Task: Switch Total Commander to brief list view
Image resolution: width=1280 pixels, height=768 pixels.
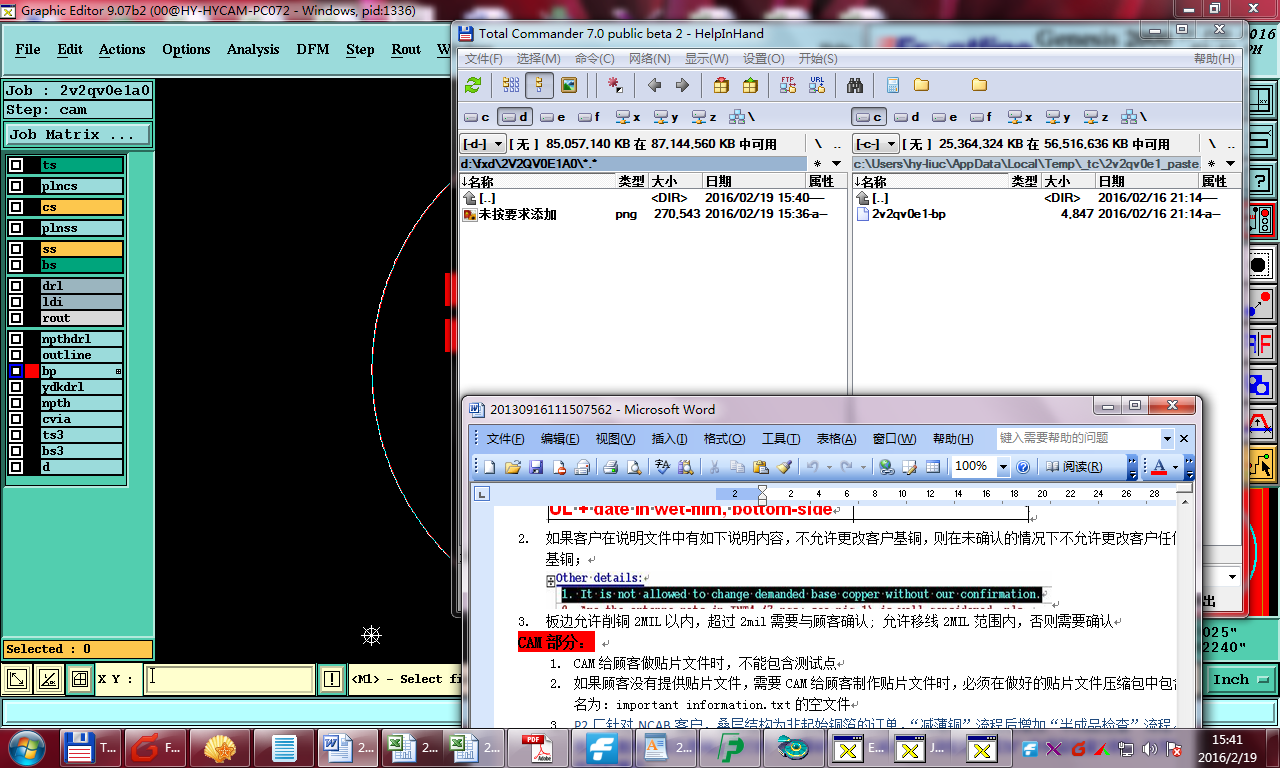Action: click(x=511, y=85)
